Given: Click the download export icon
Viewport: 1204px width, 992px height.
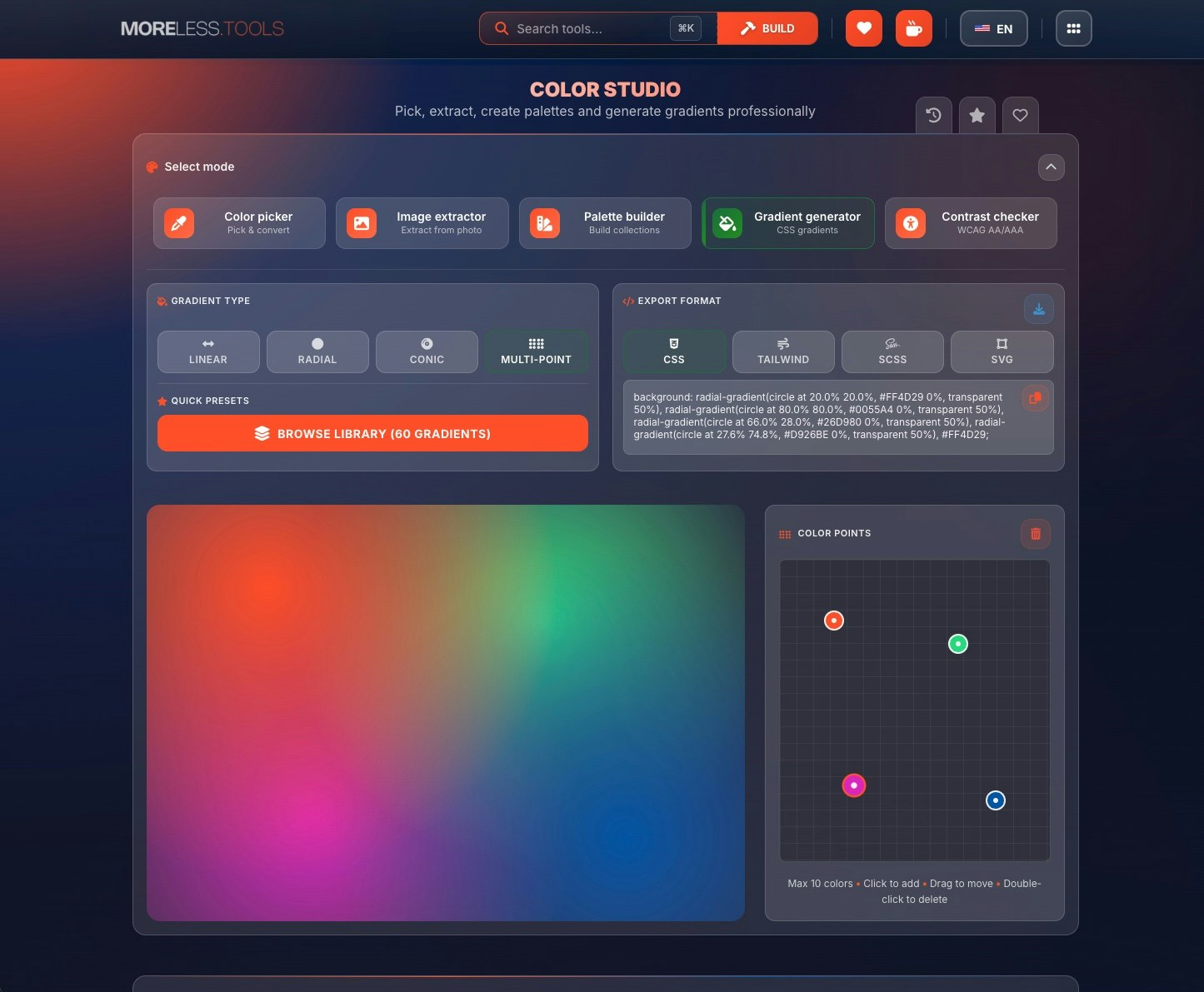Looking at the screenshot, I should point(1038,308).
